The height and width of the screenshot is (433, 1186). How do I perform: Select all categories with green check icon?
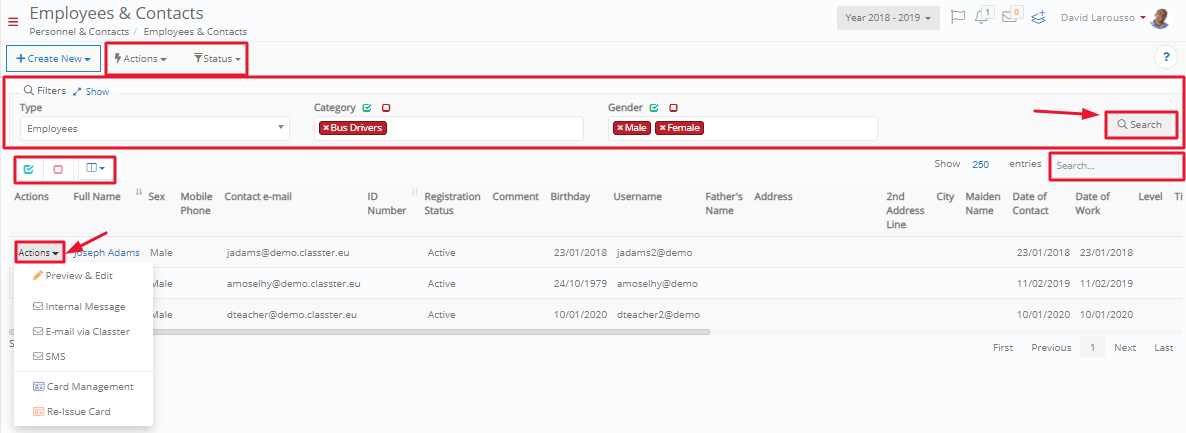367,107
